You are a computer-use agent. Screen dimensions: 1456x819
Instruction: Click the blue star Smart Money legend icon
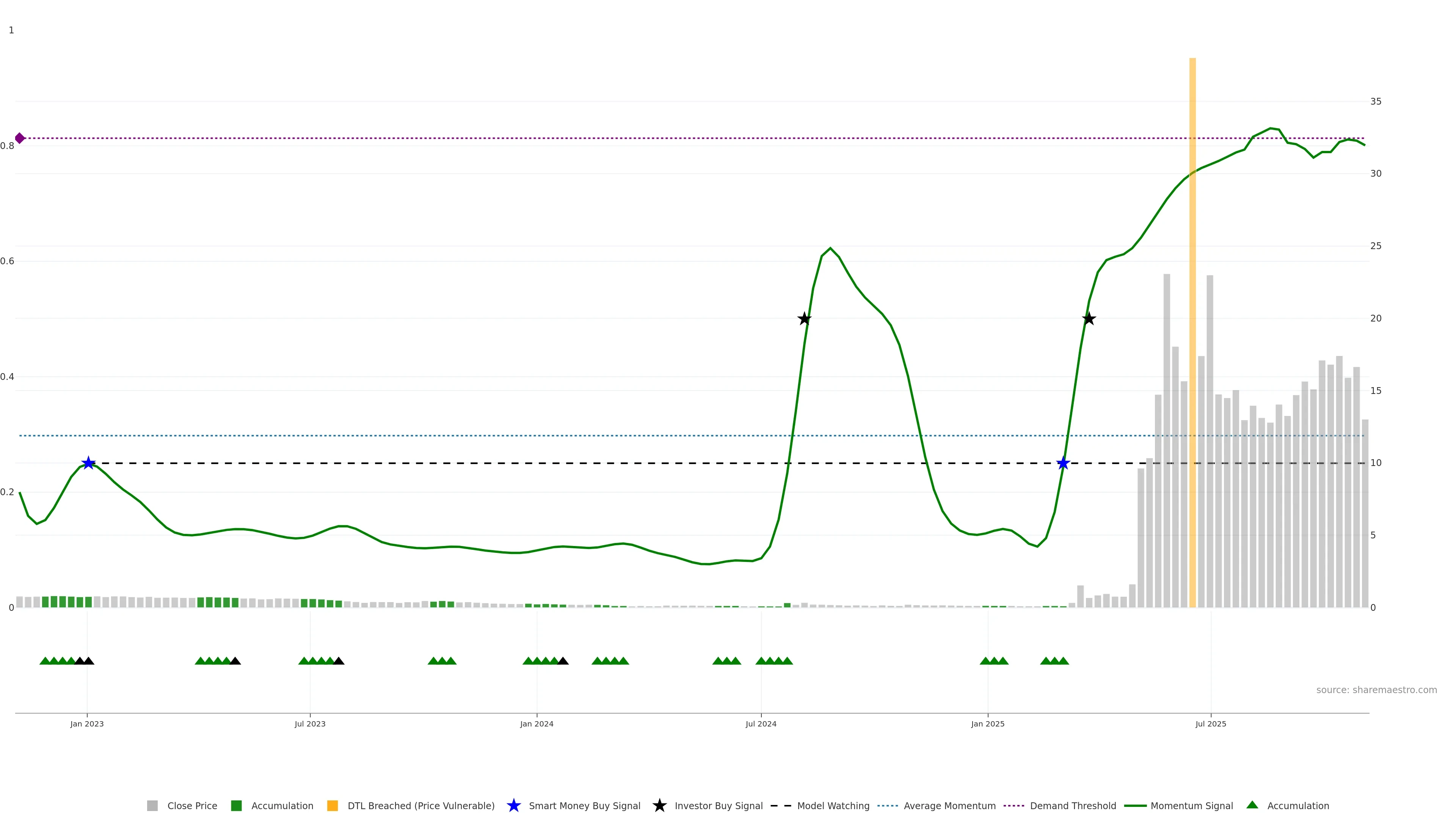514,806
